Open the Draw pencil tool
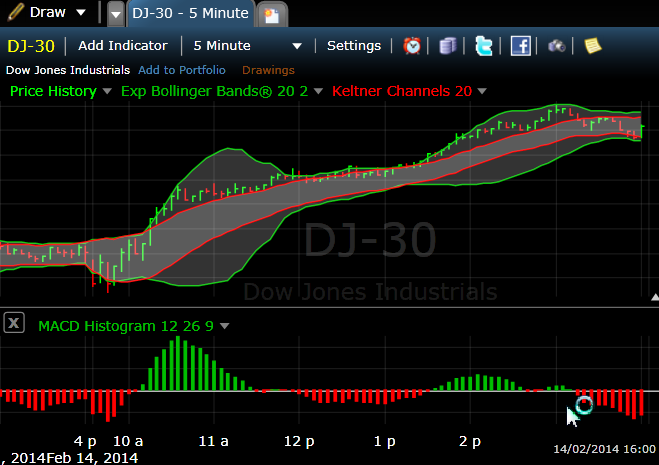Screen dimensions: 659x465 click(16, 12)
